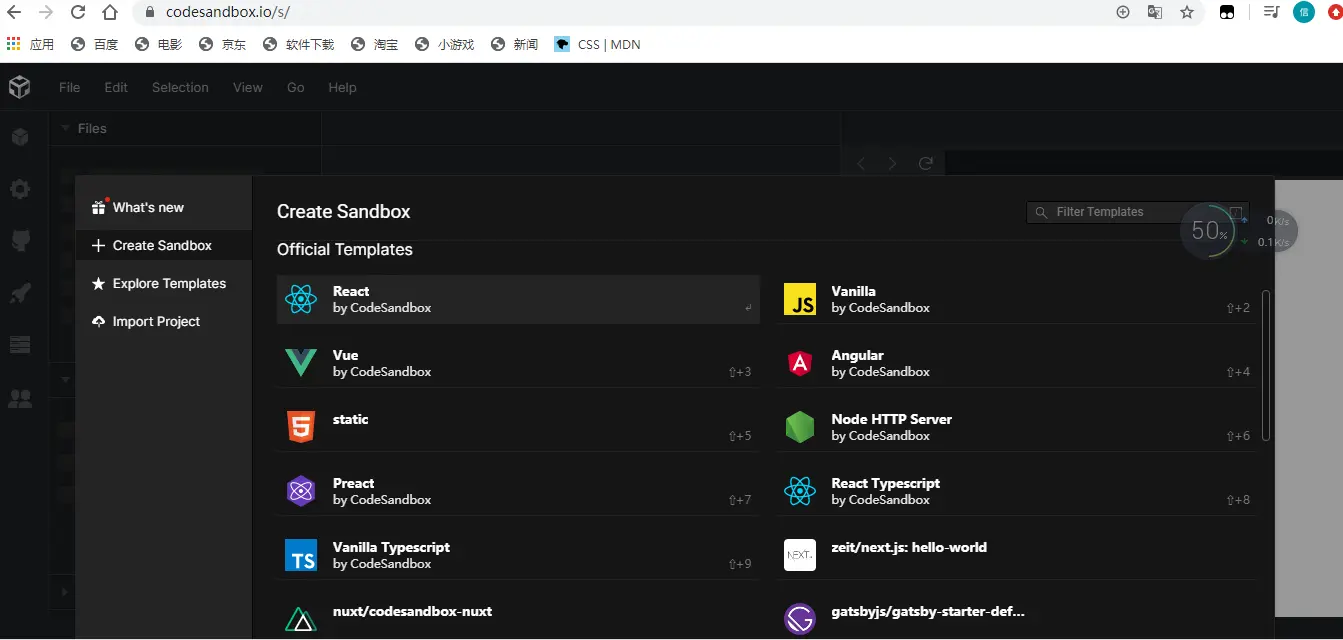
Task: Open the Selection menu
Action: pos(180,87)
